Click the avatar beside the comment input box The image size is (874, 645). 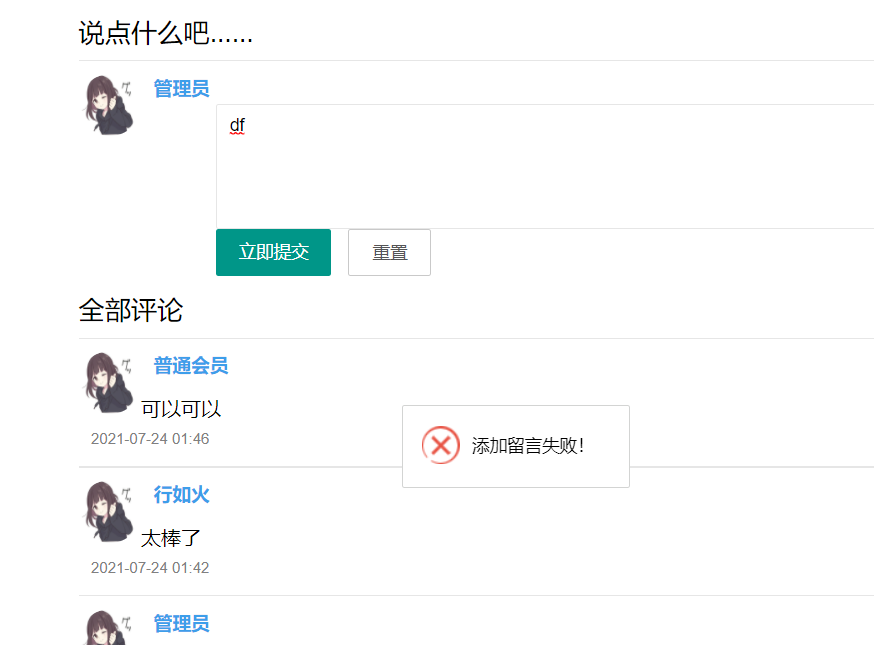(109, 105)
